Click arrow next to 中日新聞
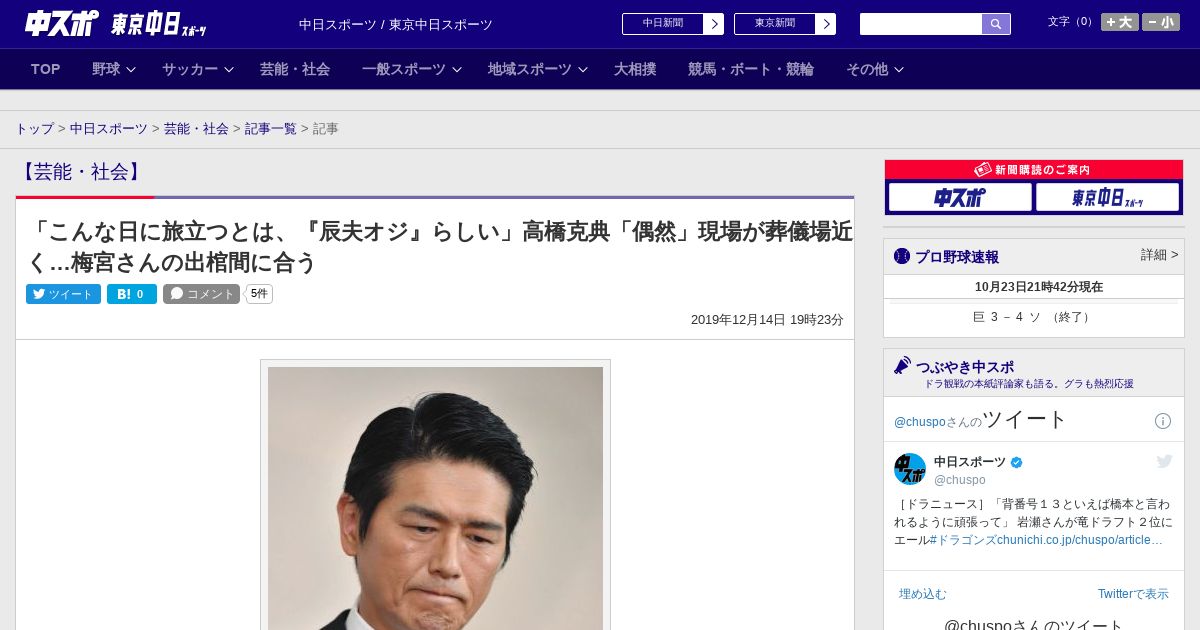1200x630 pixels. (714, 24)
